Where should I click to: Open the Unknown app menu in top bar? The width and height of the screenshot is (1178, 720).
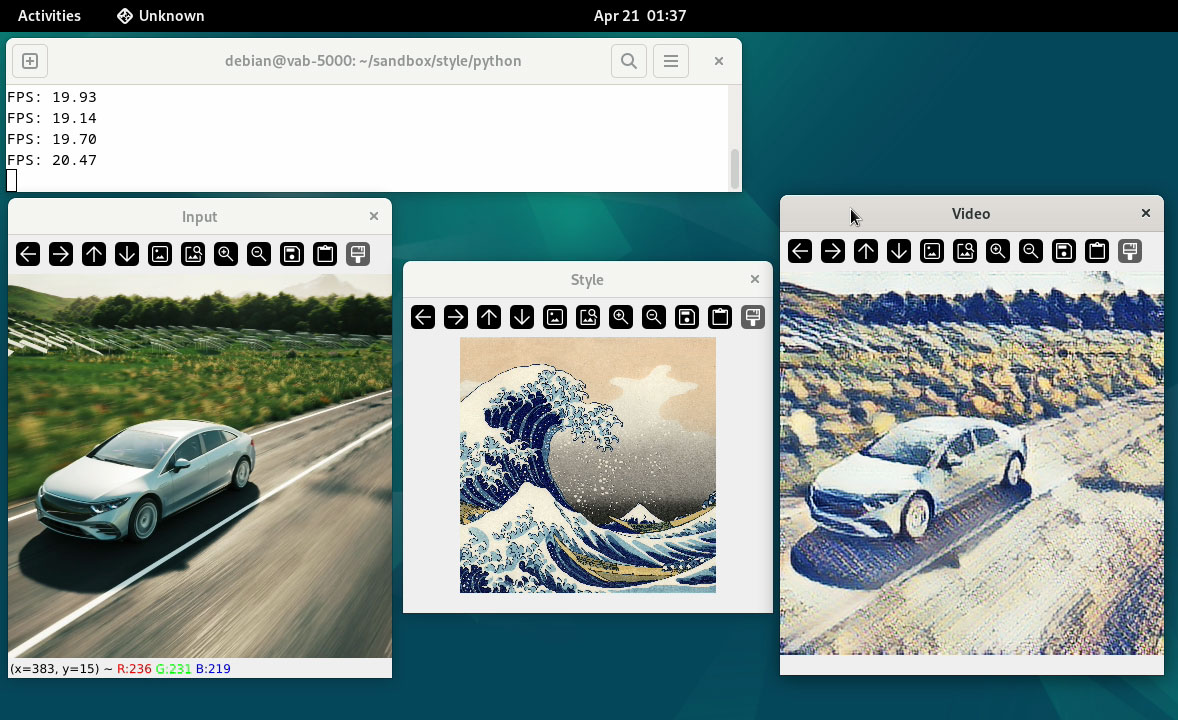(x=161, y=16)
